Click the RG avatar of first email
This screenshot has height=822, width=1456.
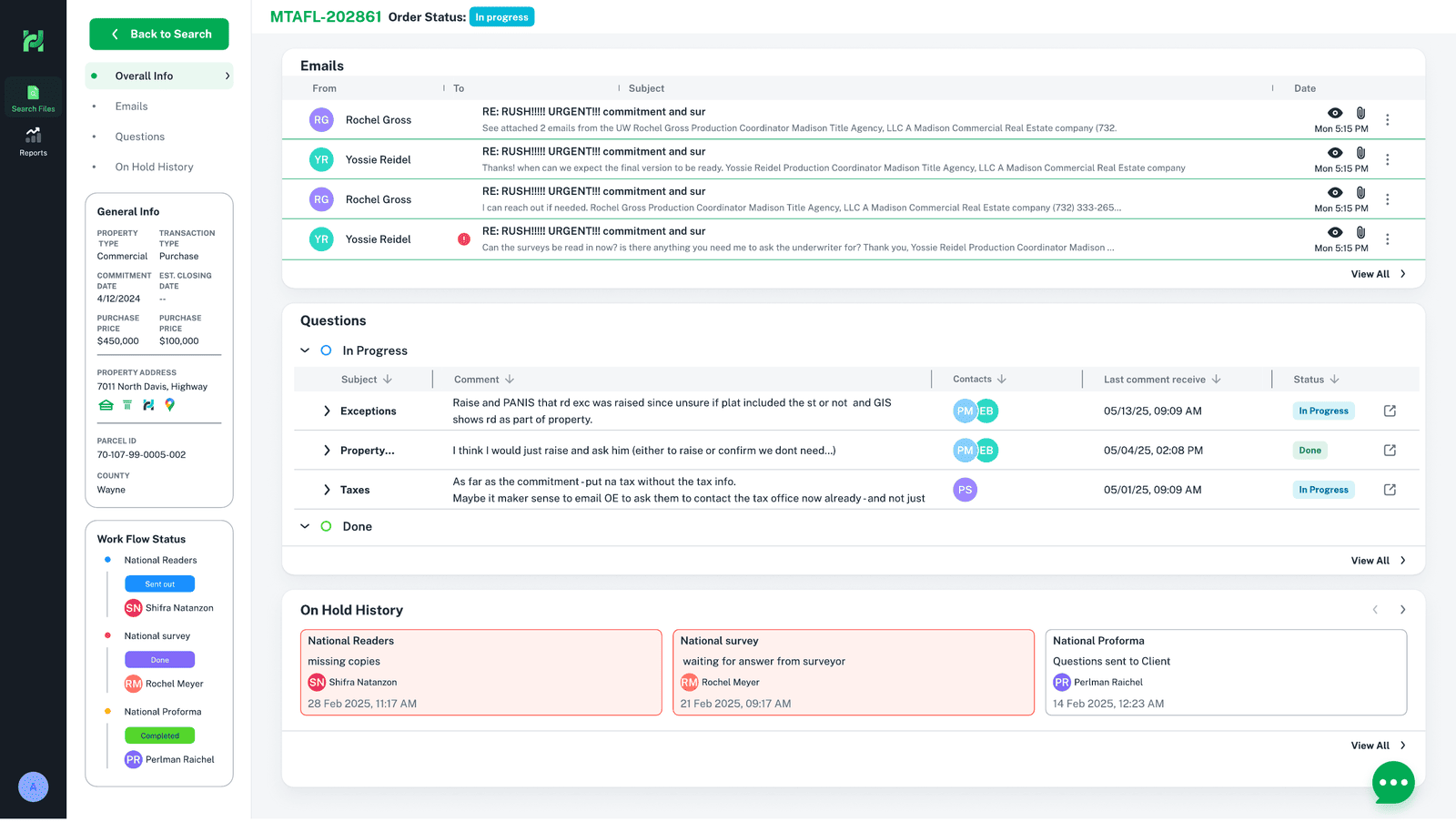pos(321,119)
